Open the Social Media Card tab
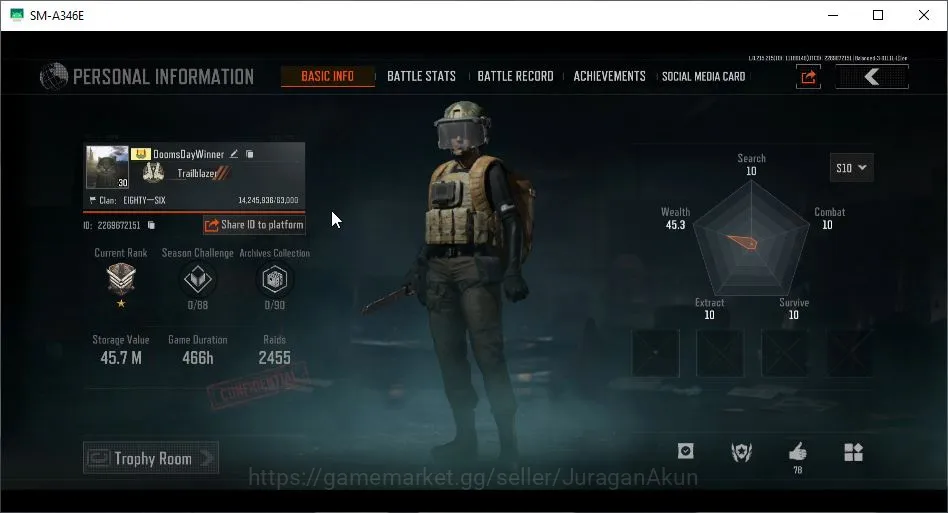The image size is (948, 513). pyautogui.click(x=703, y=76)
